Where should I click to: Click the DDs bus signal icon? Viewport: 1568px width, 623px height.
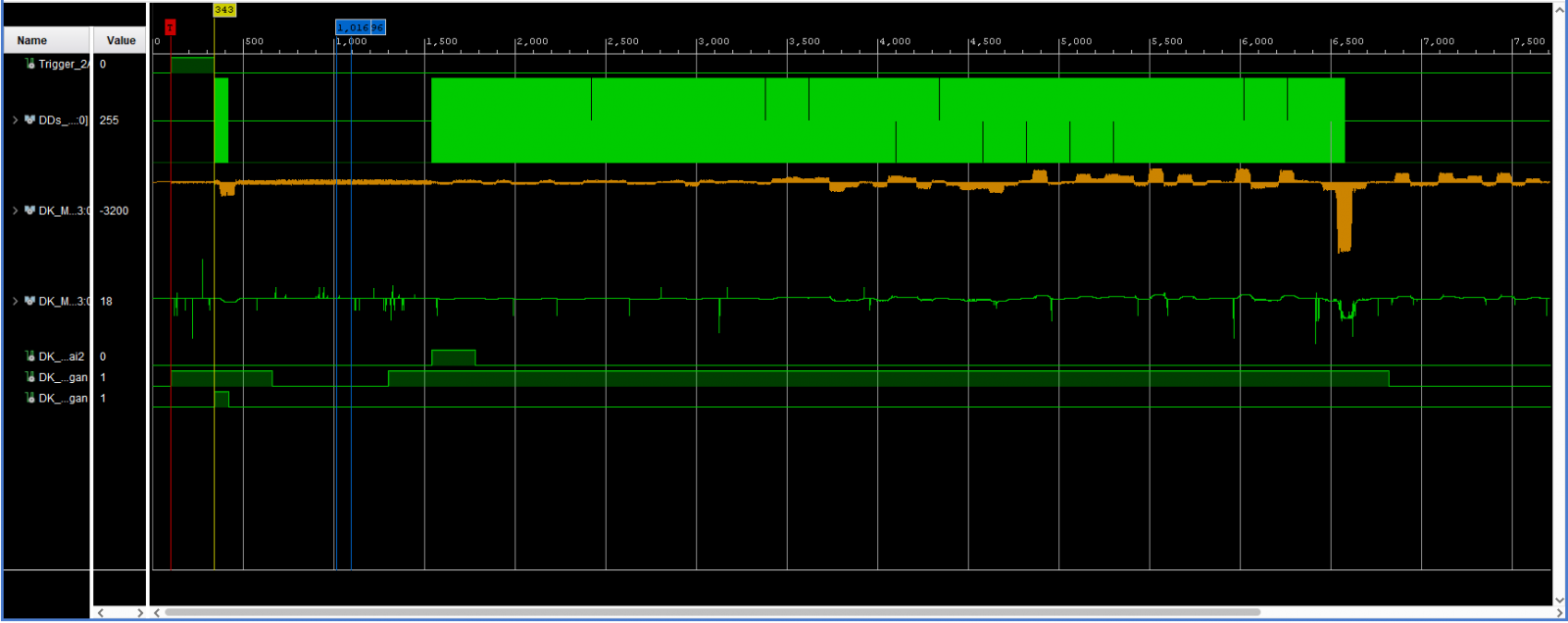tap(30, 120)
